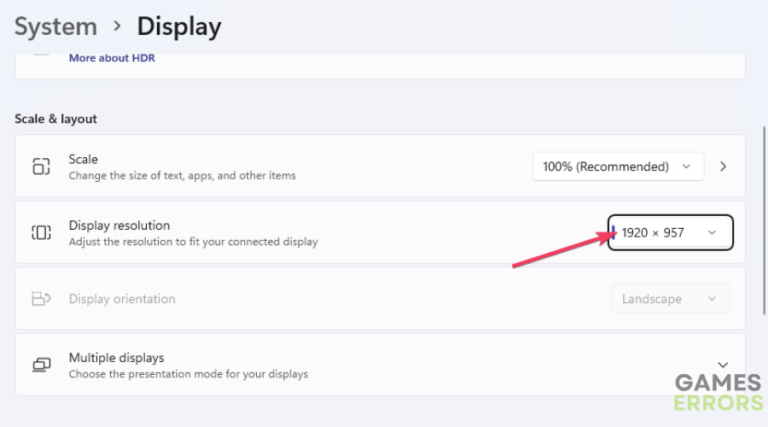Expand the Multiple displays section chevron

(x=723, y=365)
